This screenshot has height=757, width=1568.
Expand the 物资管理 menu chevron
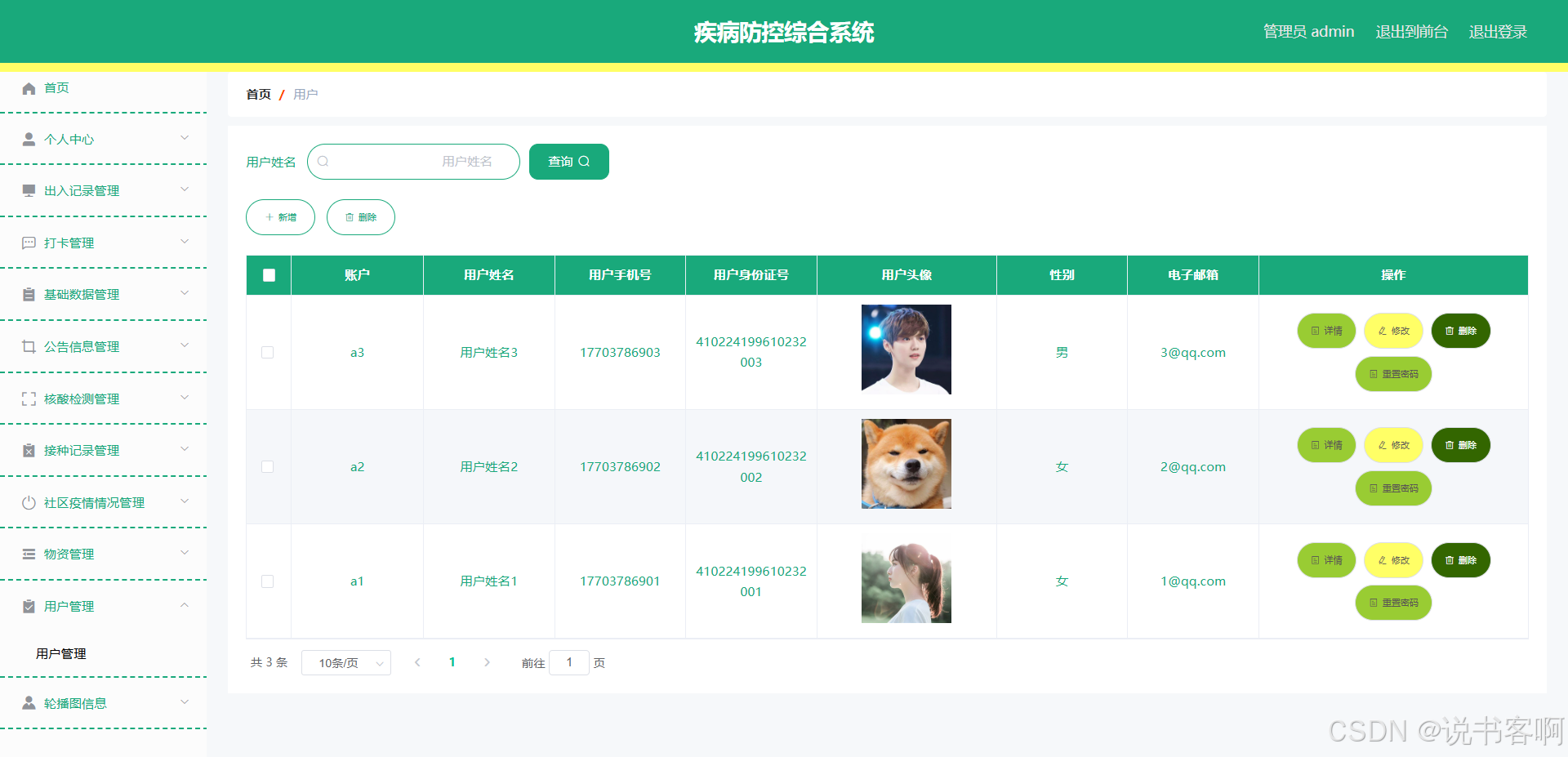[x=185, y=553]
